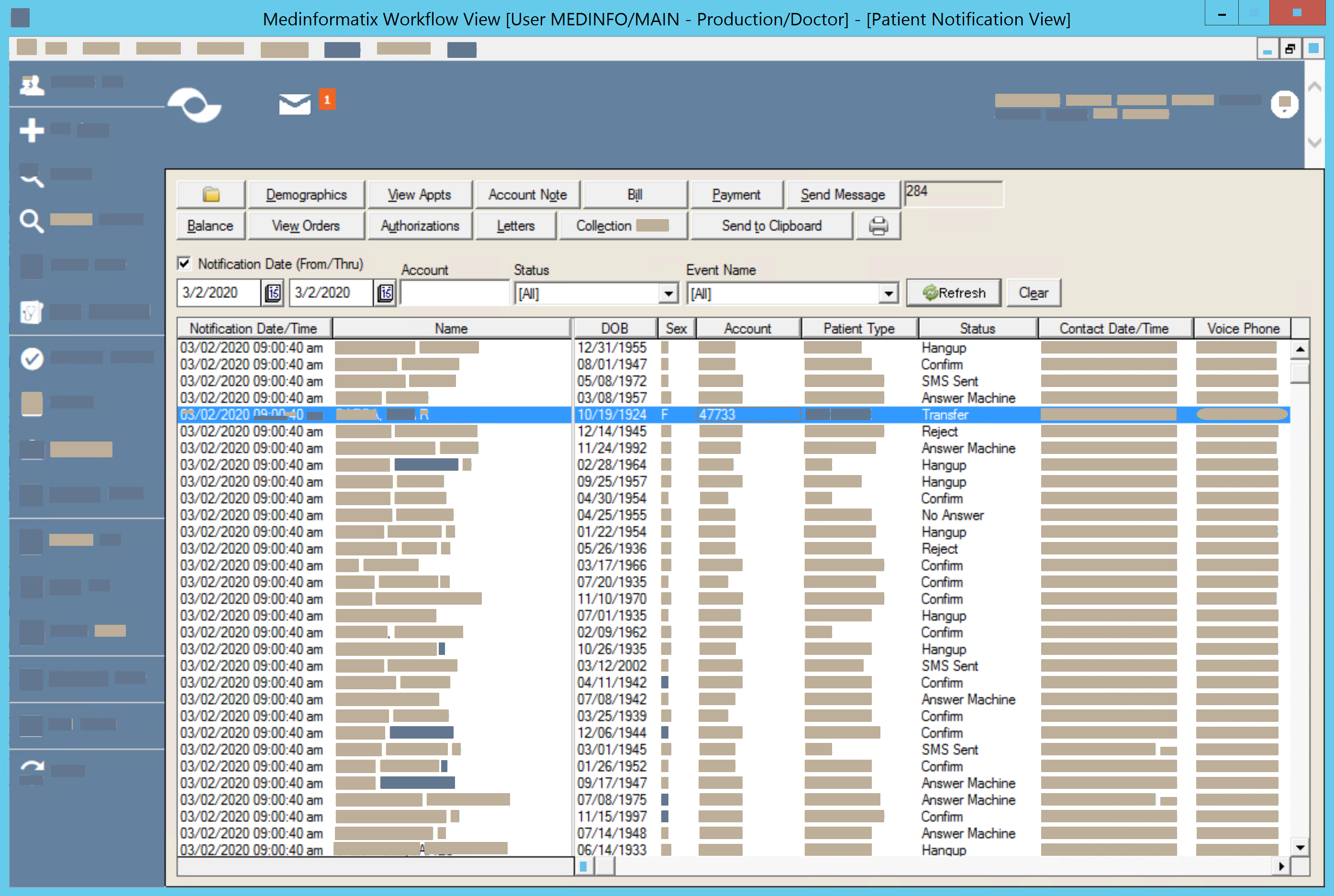Click the magnifier search icon in sidebar

[32, 221]
